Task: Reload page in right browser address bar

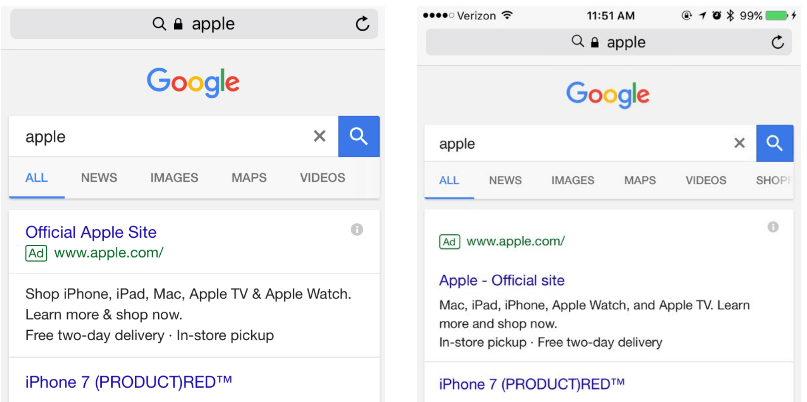Action: click(x=778, y=42)
